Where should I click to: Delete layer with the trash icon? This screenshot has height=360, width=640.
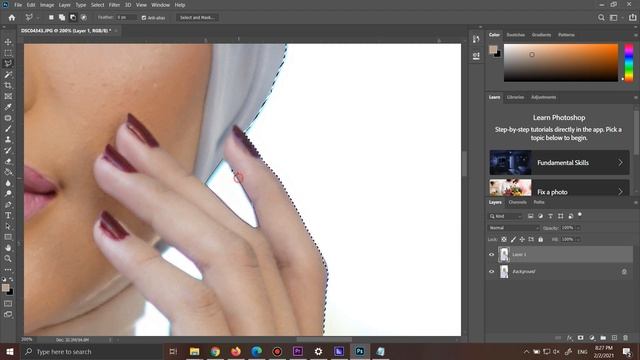[x=625, y=338]
